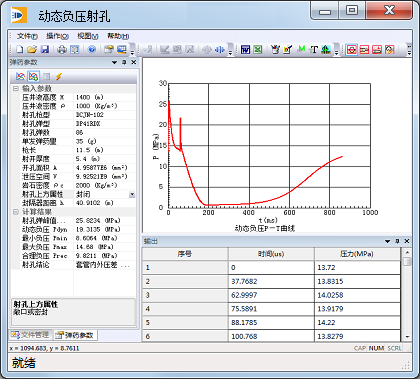Screen dimensions: 420x380
Task: Select the 动态负压 Pdyn result row
Action: click(73, 229)
